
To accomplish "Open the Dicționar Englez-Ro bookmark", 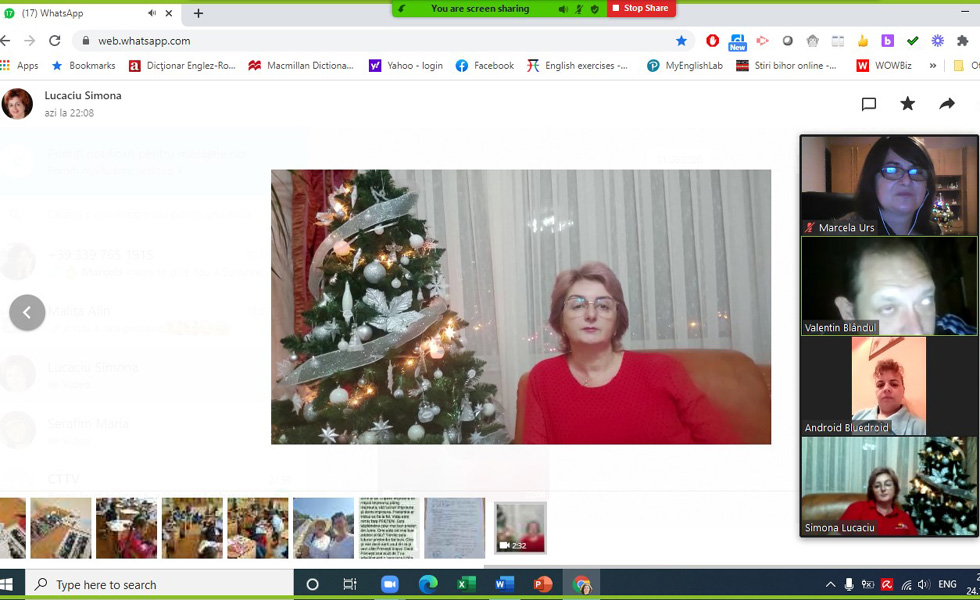I will point(182,66).
